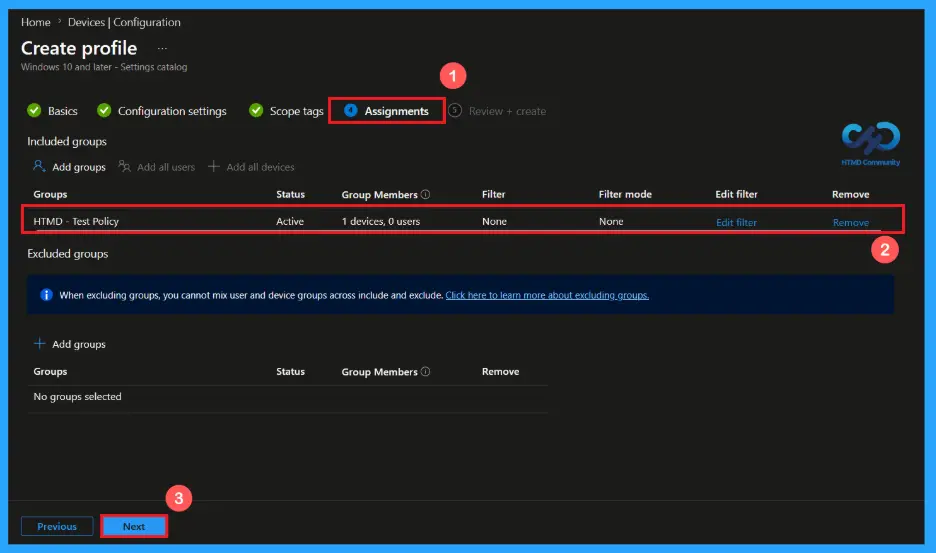Image resolution: width=936 pixels, height=553 pixels.
Task: Edit filter for HTMD - Test Policy
Action: (x=736, y=222)
